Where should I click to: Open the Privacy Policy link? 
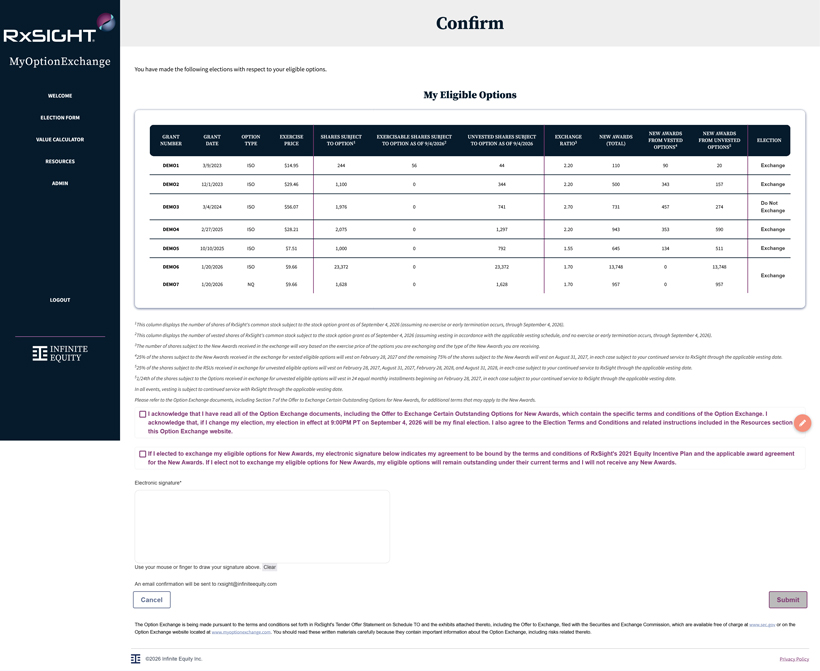[794, 659]
